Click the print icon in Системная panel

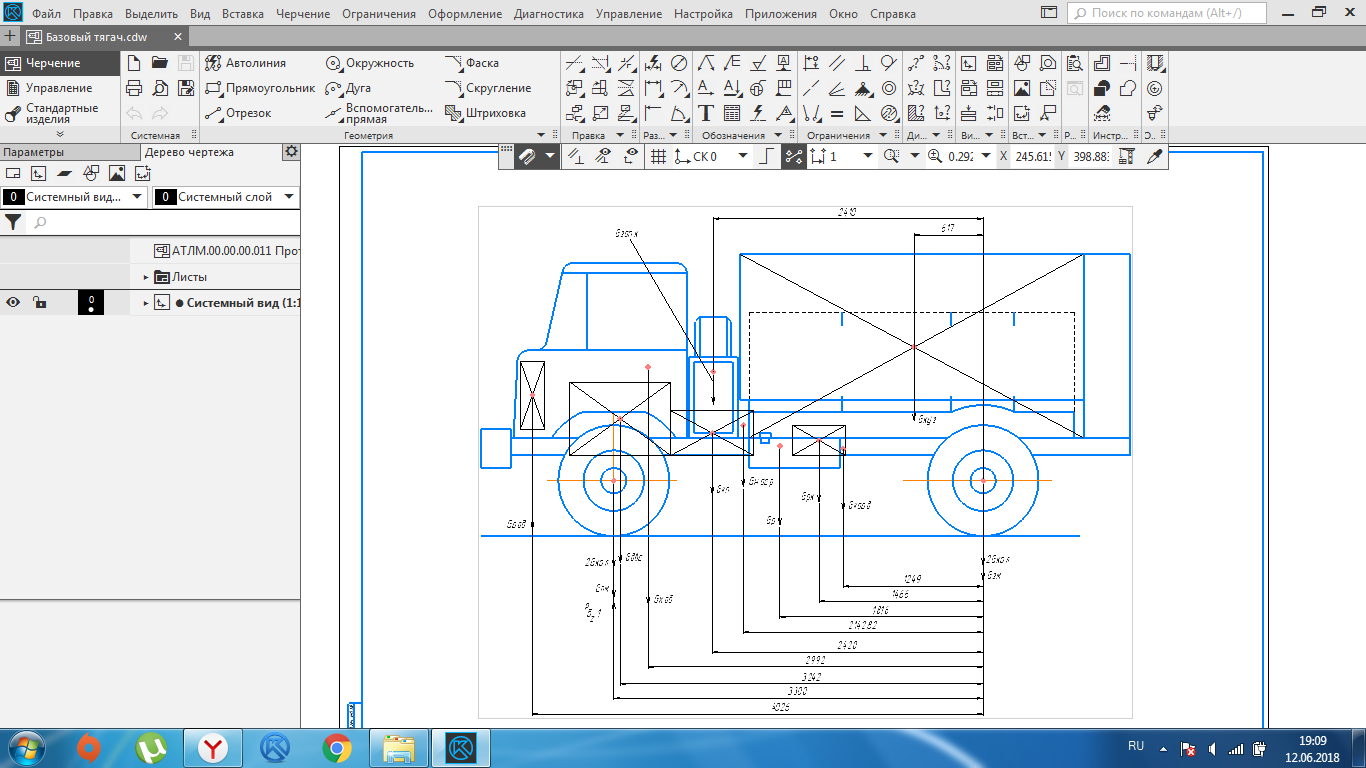click(x=134, y=88)
